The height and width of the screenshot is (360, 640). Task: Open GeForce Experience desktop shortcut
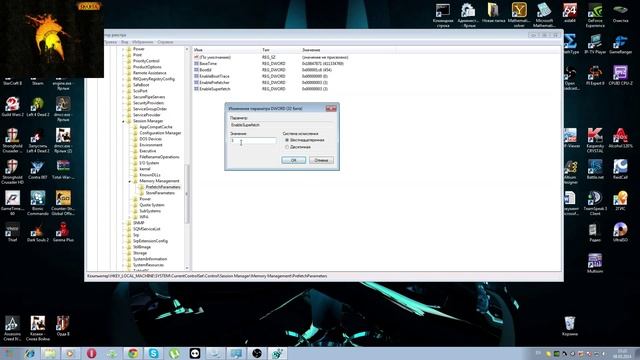click(x=595, y=15)
